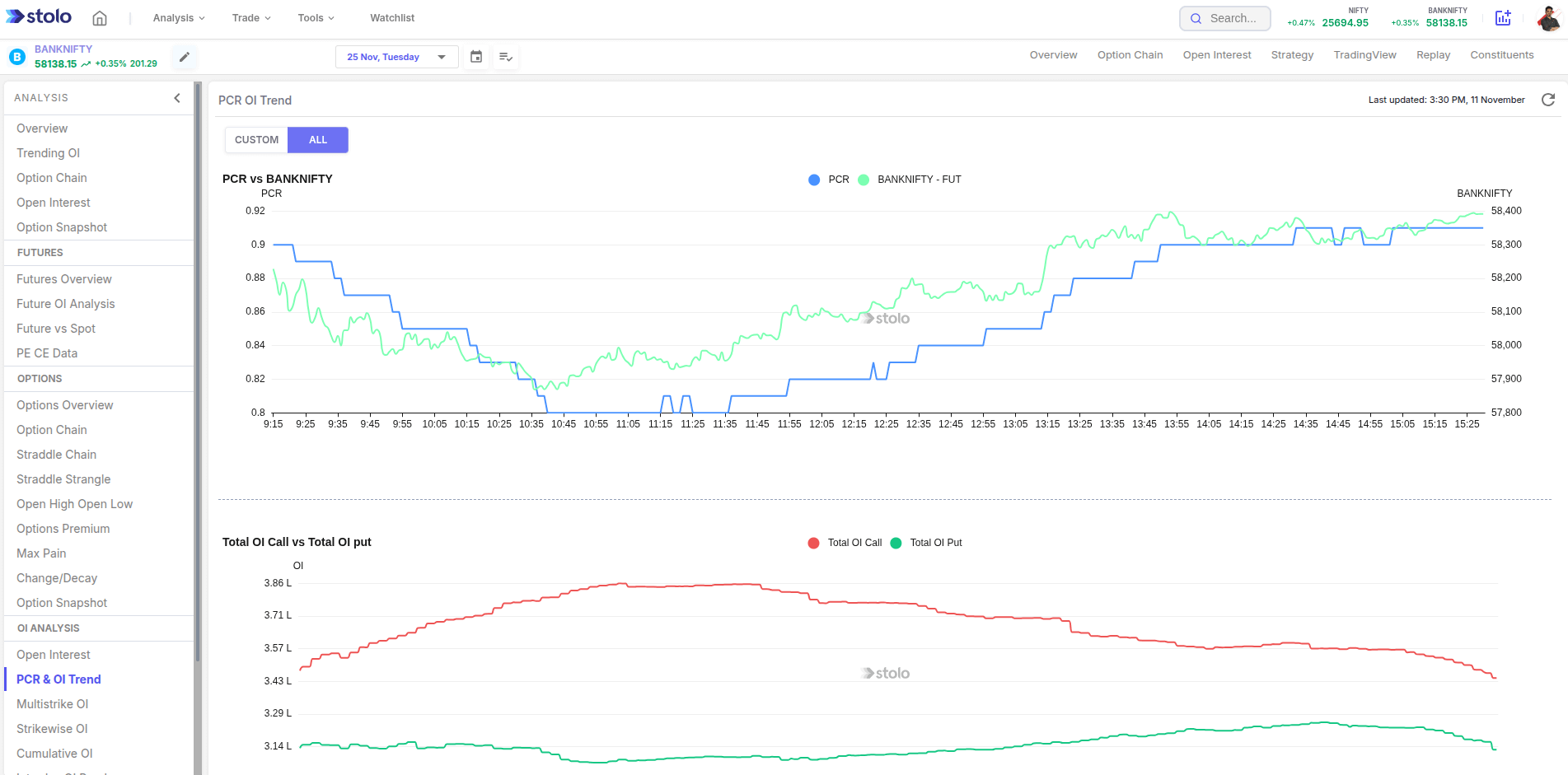Screen dimensions: 1568x775
Task: Select PCR & OI Trend in sidebar
Action: pyautogui.click(x=59, y=679)
